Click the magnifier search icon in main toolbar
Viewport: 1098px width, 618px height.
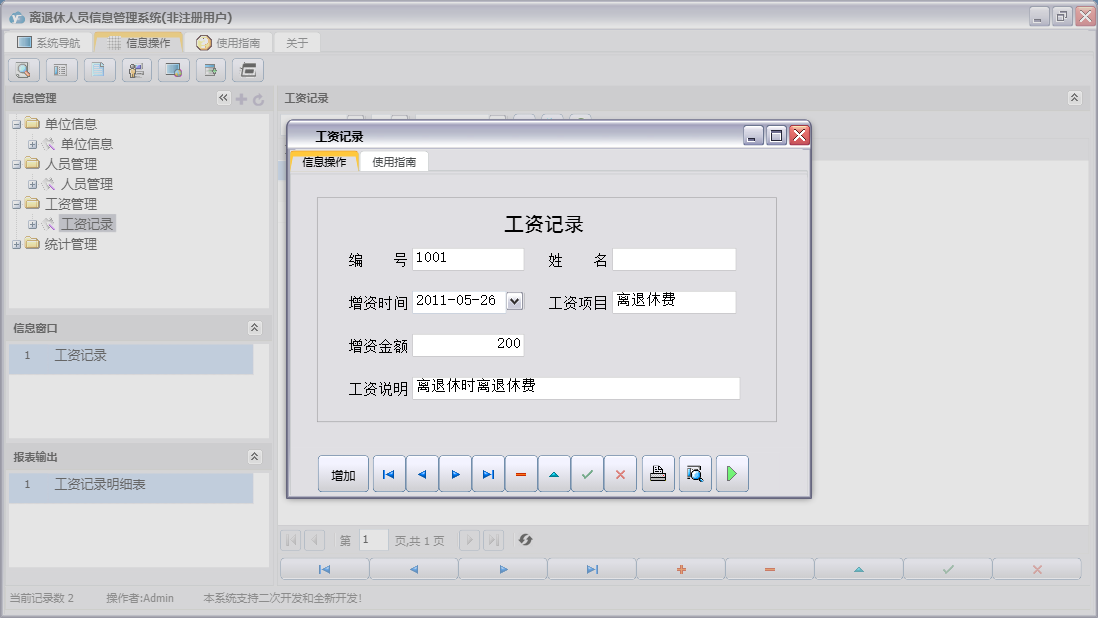tap(24, 70)
